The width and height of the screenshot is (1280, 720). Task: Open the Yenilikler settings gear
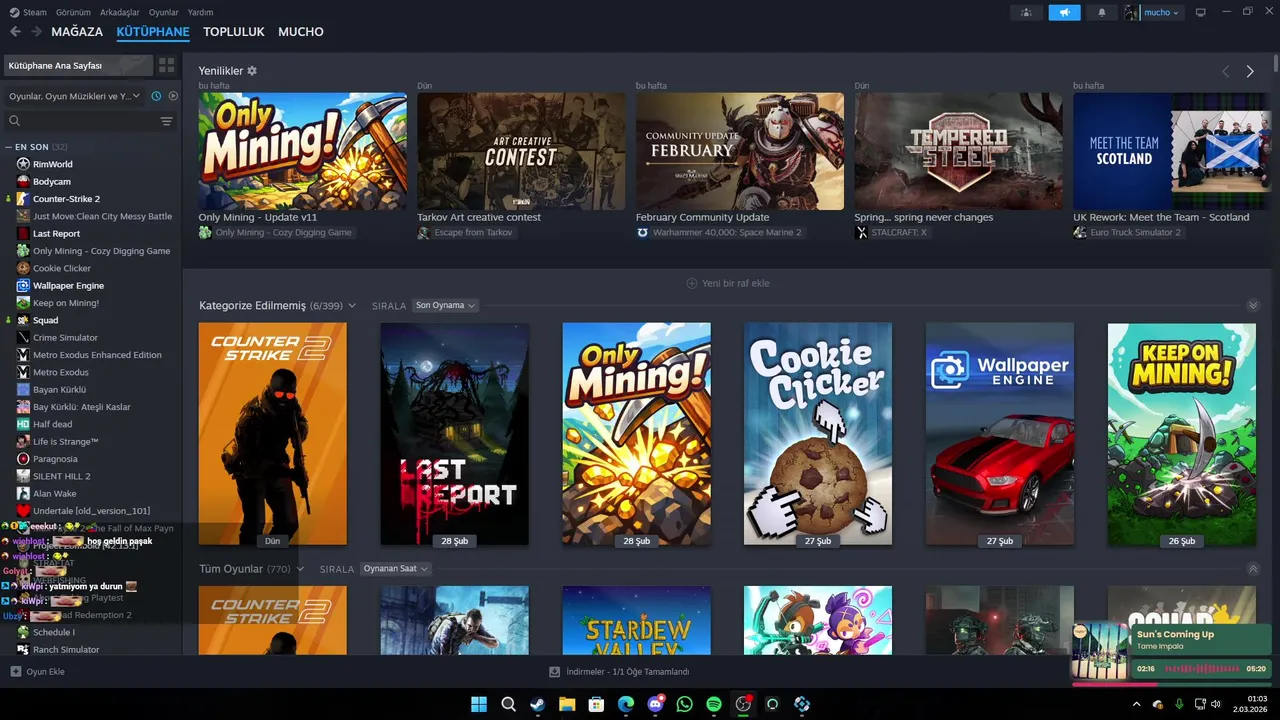tap(252, 71)
